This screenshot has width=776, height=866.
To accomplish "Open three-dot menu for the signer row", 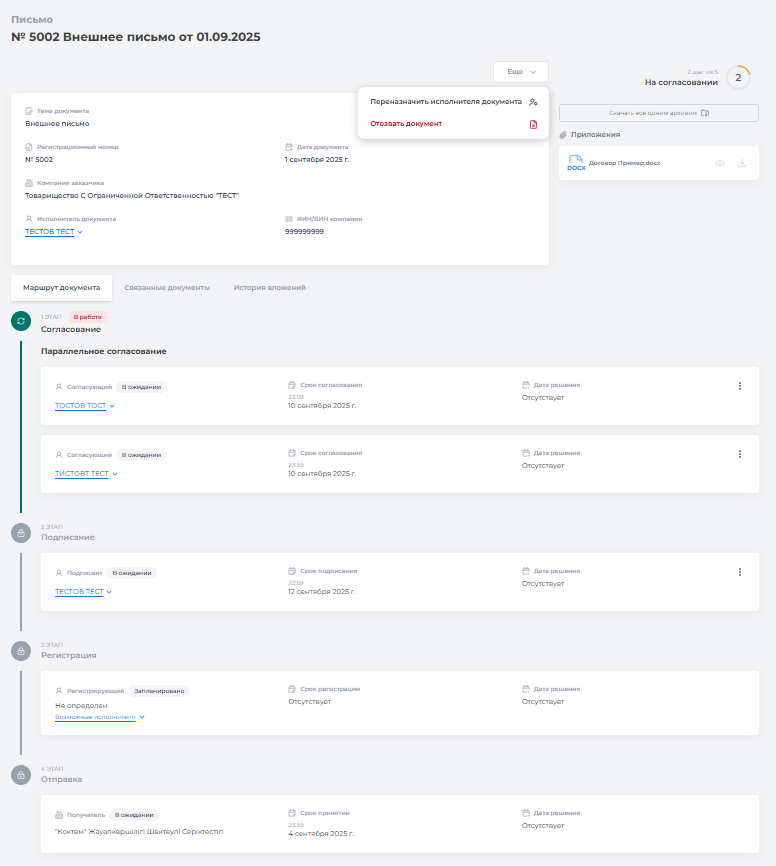I will (x=740, y=572).
